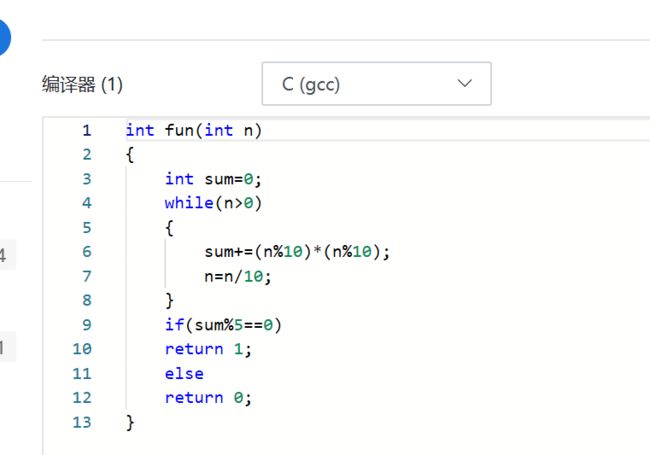This screenshot has height=455, width=650.
Task: Click the 'else' keyword on line 11
Action: pyautogui.click(x=184, y=374)
